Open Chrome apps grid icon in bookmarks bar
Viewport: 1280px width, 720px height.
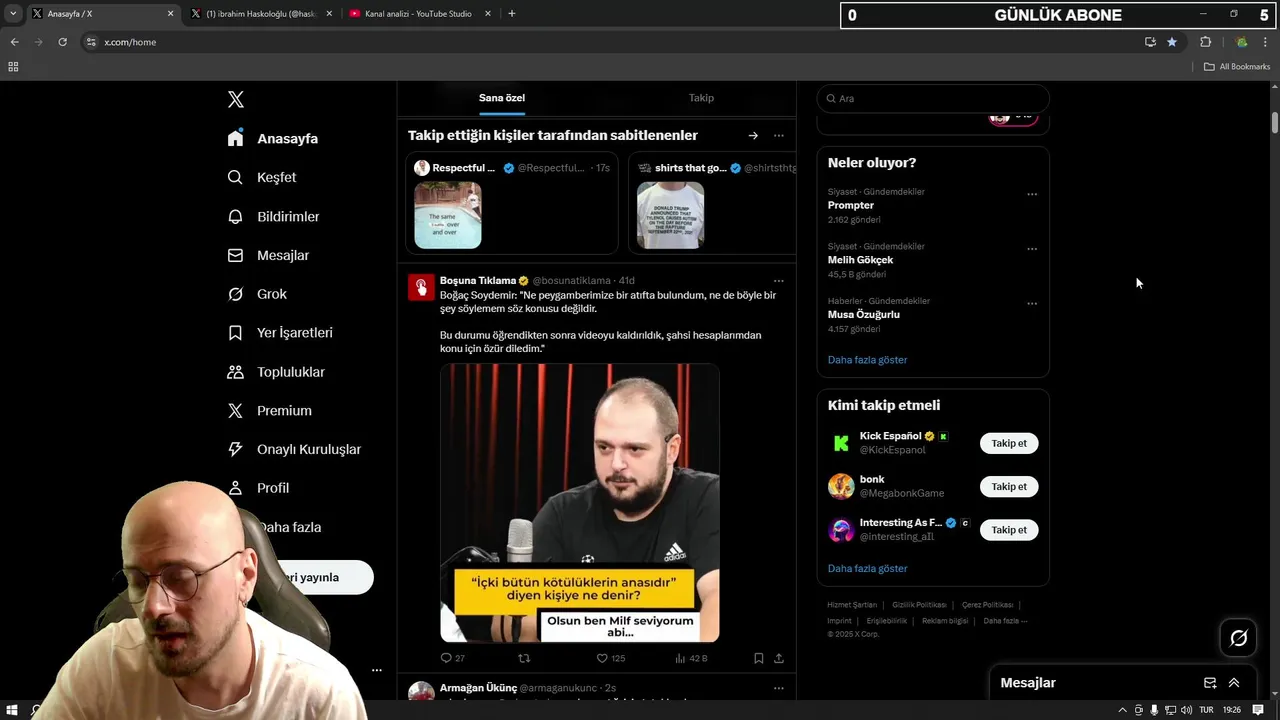click(x=13, y=67)
